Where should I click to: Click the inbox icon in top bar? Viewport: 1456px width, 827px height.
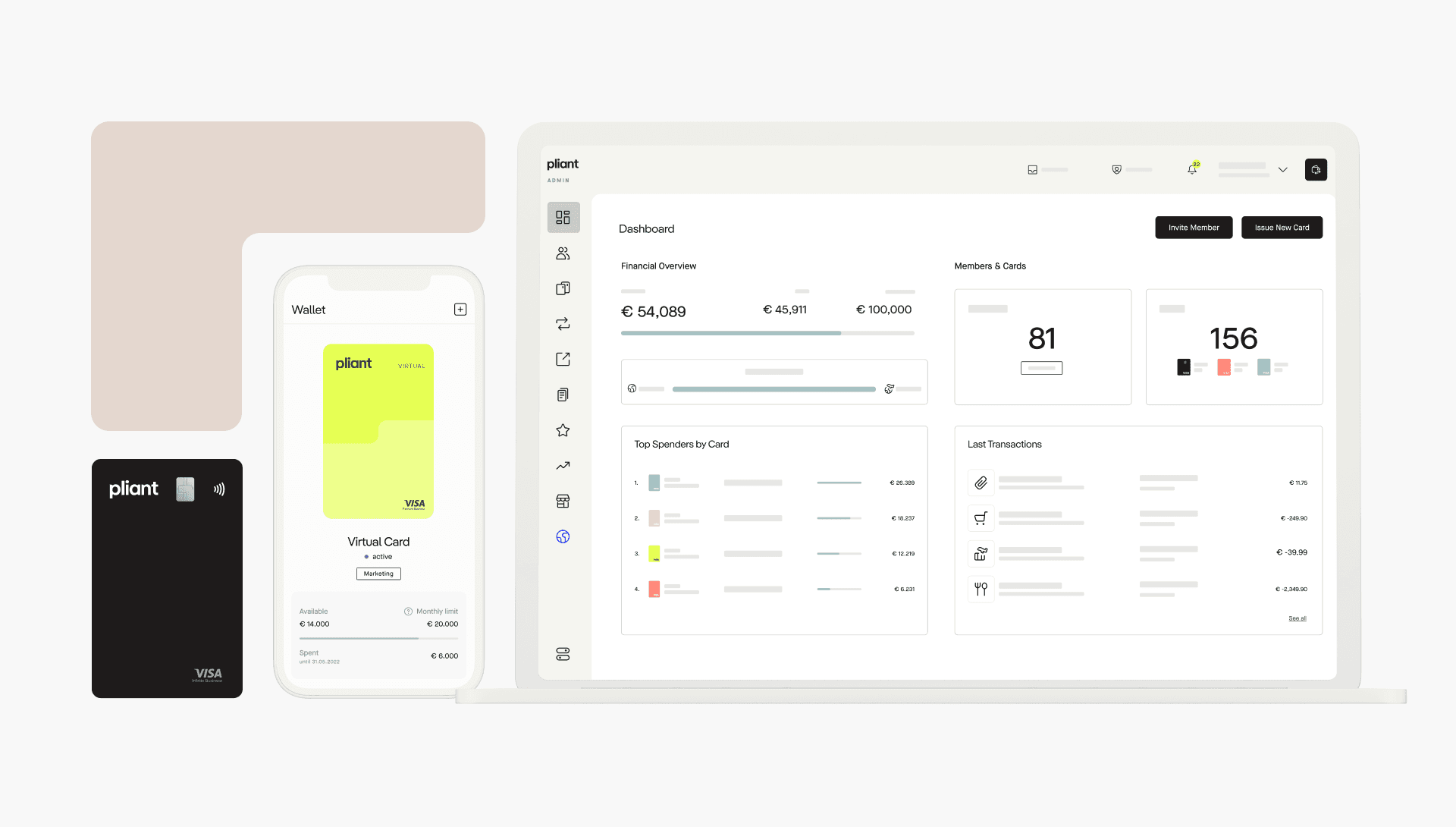pyautogui.click(x=1032, y=170)
